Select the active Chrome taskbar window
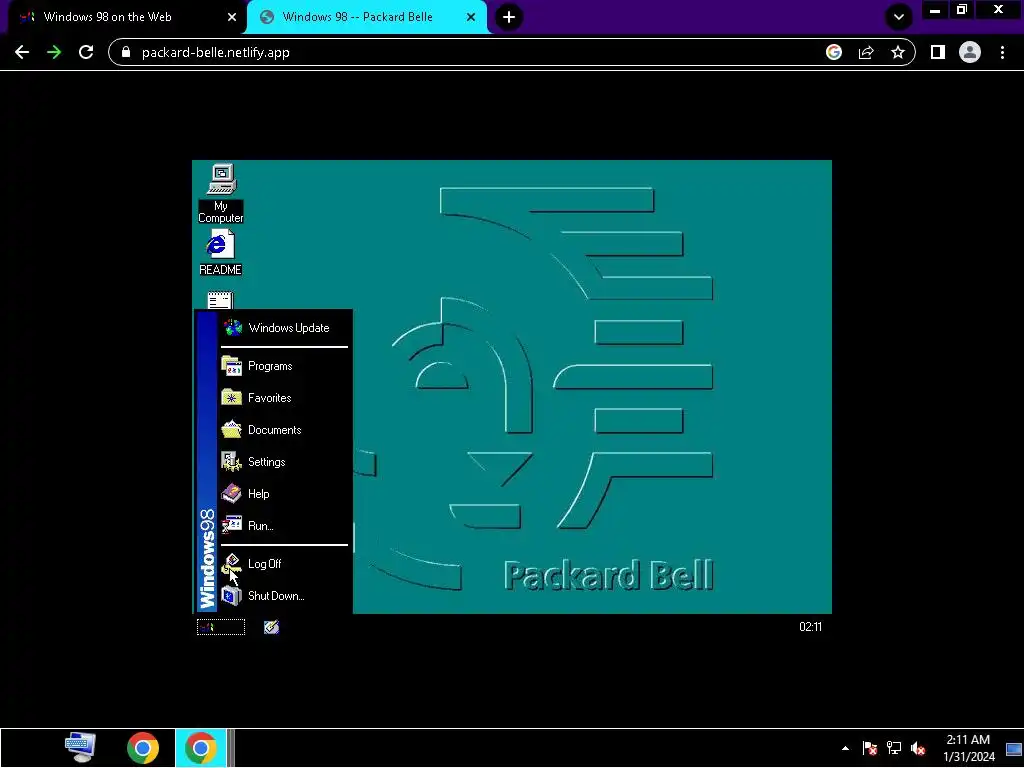This screenshot has width=1024, height=768. (200, 748)
